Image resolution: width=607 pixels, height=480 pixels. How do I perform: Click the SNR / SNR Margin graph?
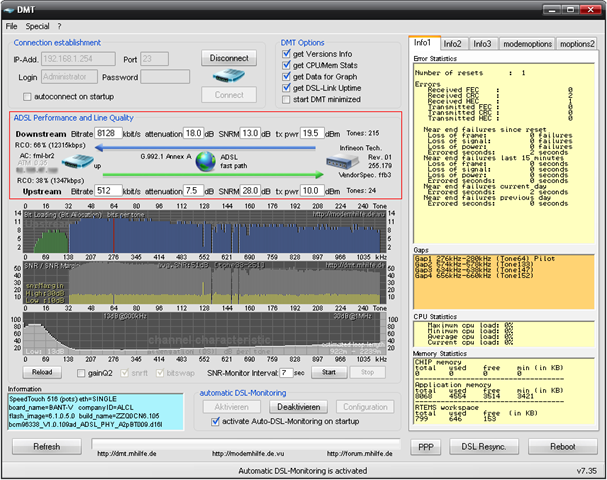(205, 283)
